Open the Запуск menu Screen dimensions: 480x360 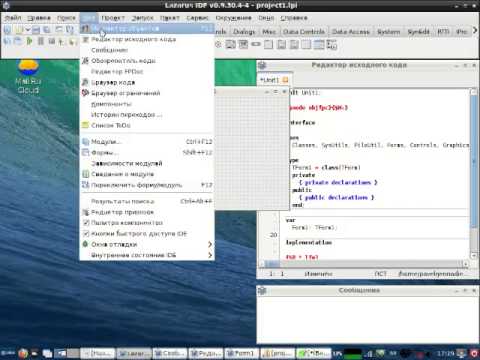tap(142, 18)
